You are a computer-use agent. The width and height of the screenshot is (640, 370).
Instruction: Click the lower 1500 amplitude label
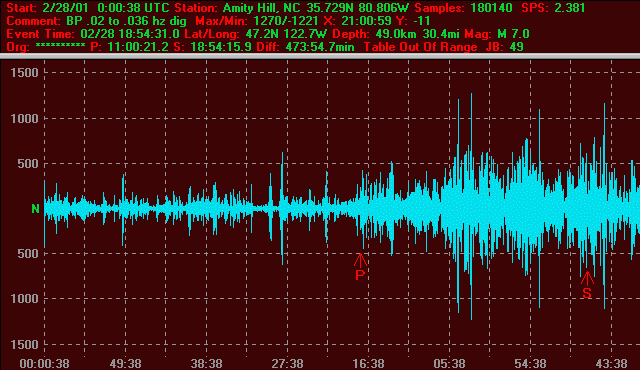pos(24,345)
